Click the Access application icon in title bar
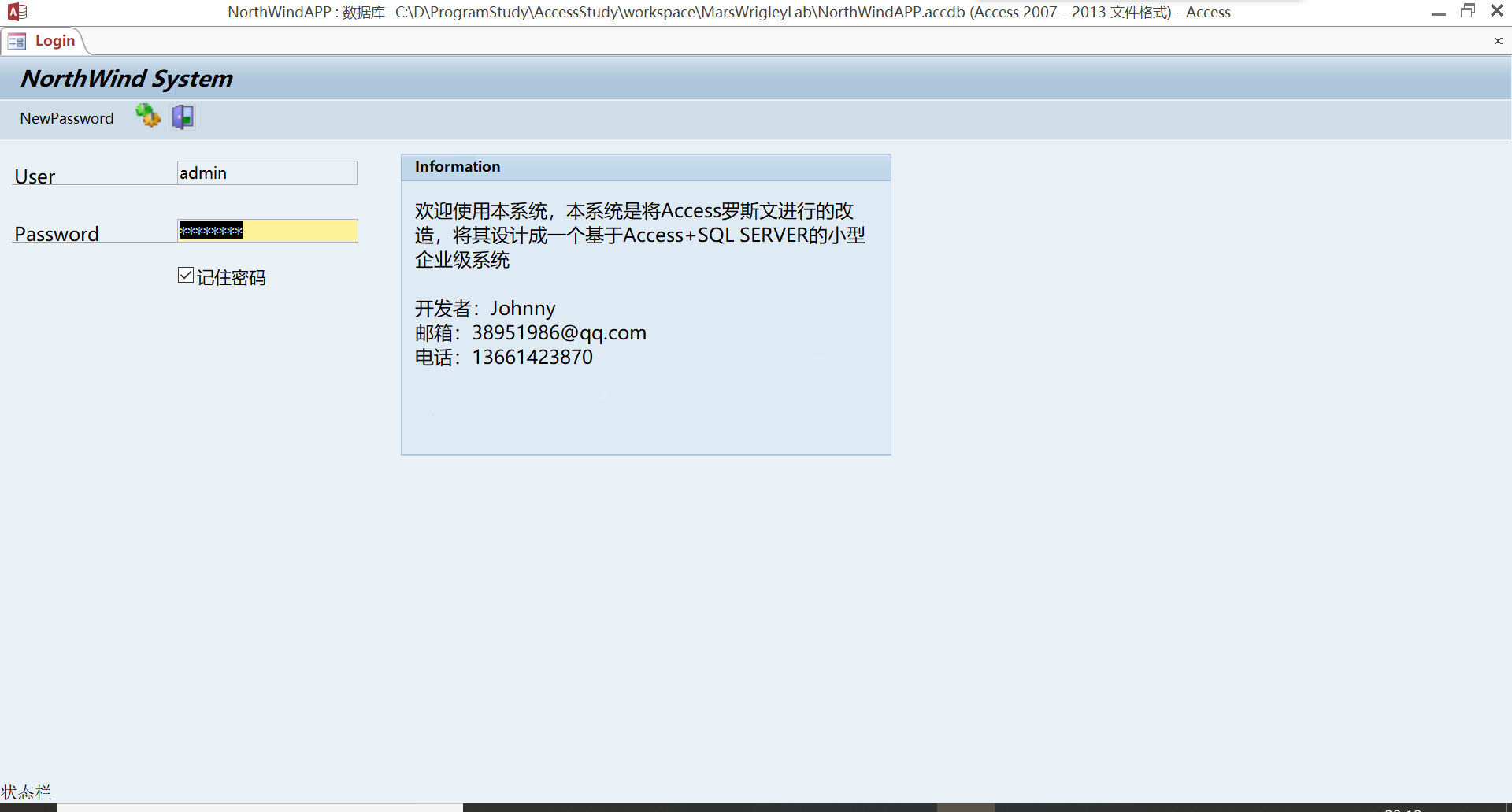1512x812 pixels. coord(17,12)
